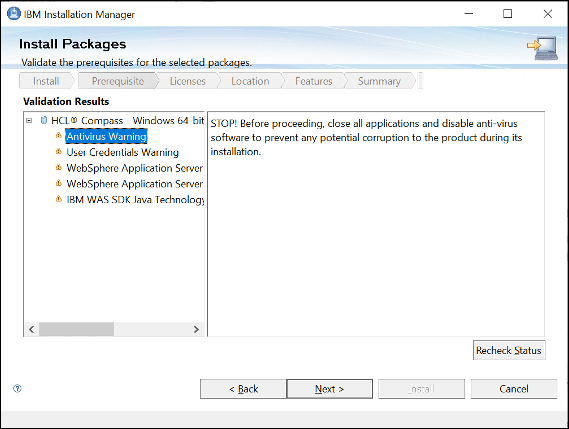
Task: Click warning icon beside IBM WAS SDK Java
Action: tap(58, 199)
